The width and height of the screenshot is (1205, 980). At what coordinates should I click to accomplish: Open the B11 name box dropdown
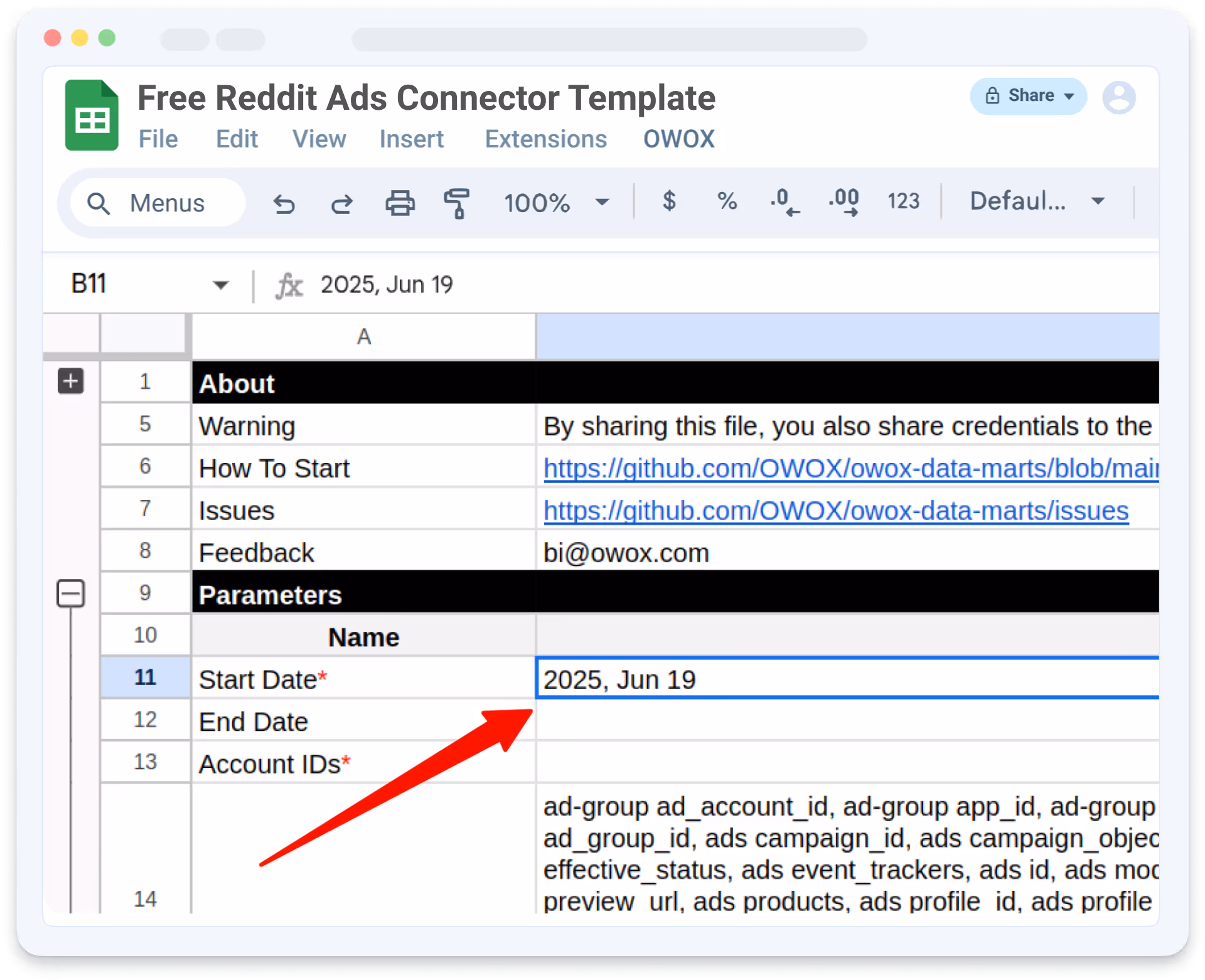click(220, 285)
